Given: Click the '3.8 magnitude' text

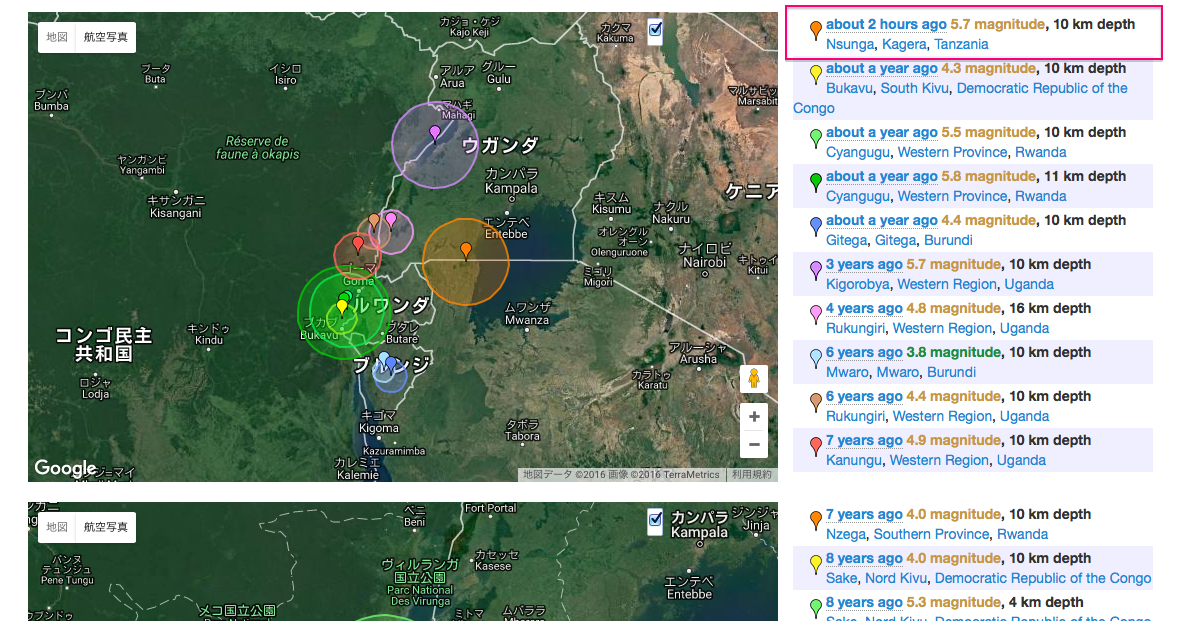Looking at the screenshot, I should [953, 352].
